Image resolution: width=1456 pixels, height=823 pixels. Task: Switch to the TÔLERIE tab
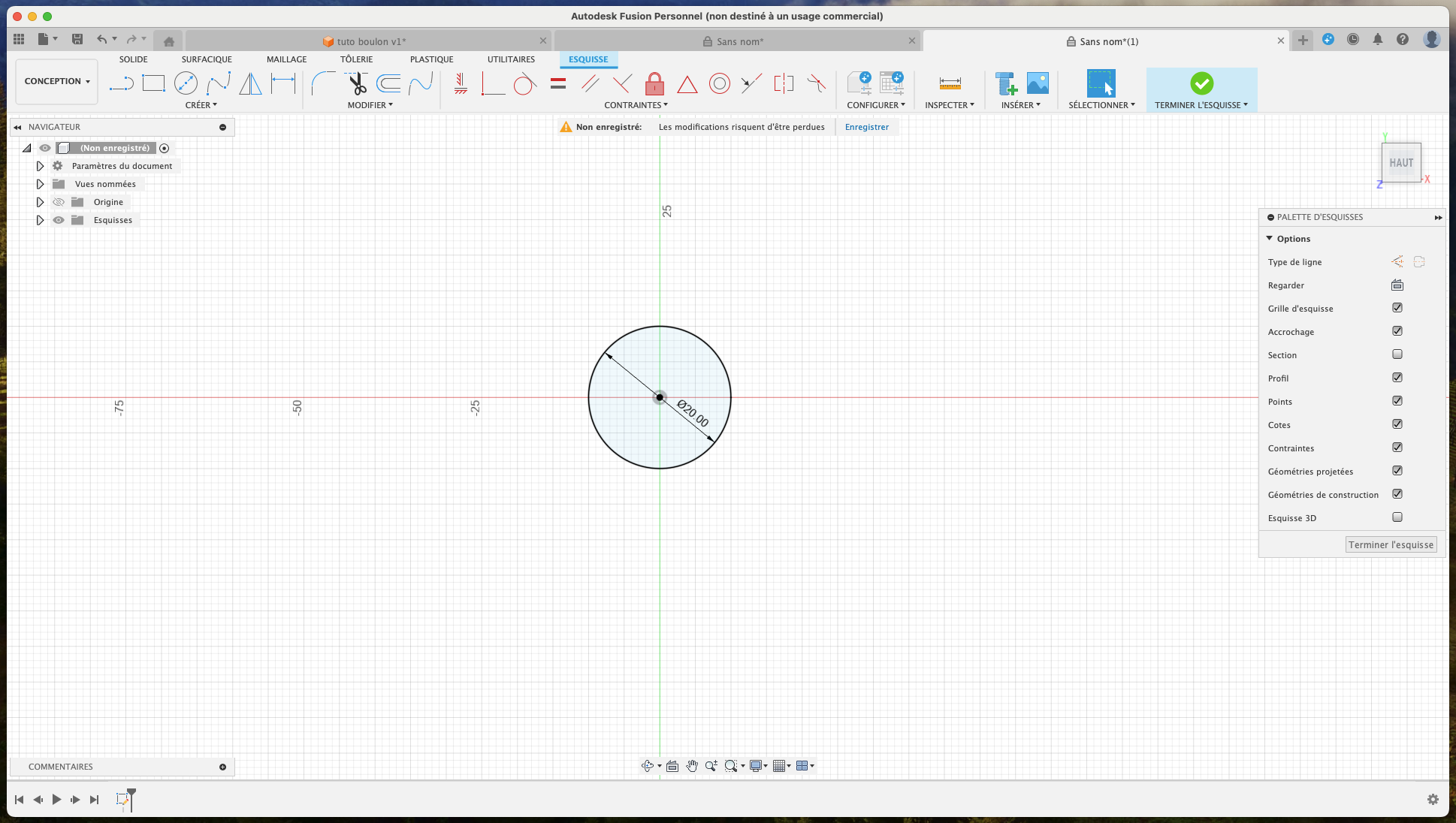pyautogui.click(x=356, y=59)
